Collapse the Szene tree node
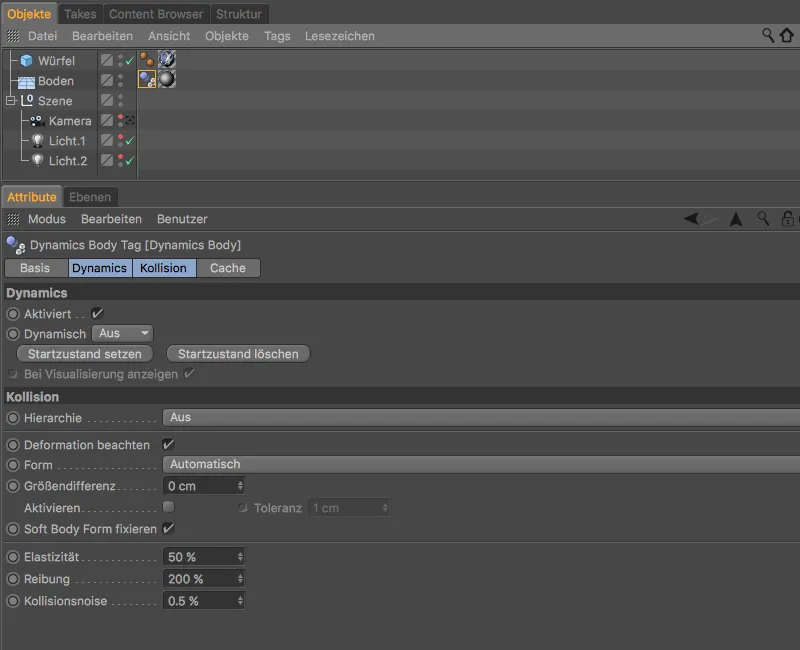Image resolution: width=800 pixels, height=650 pixels. click(x=11, y=101)
